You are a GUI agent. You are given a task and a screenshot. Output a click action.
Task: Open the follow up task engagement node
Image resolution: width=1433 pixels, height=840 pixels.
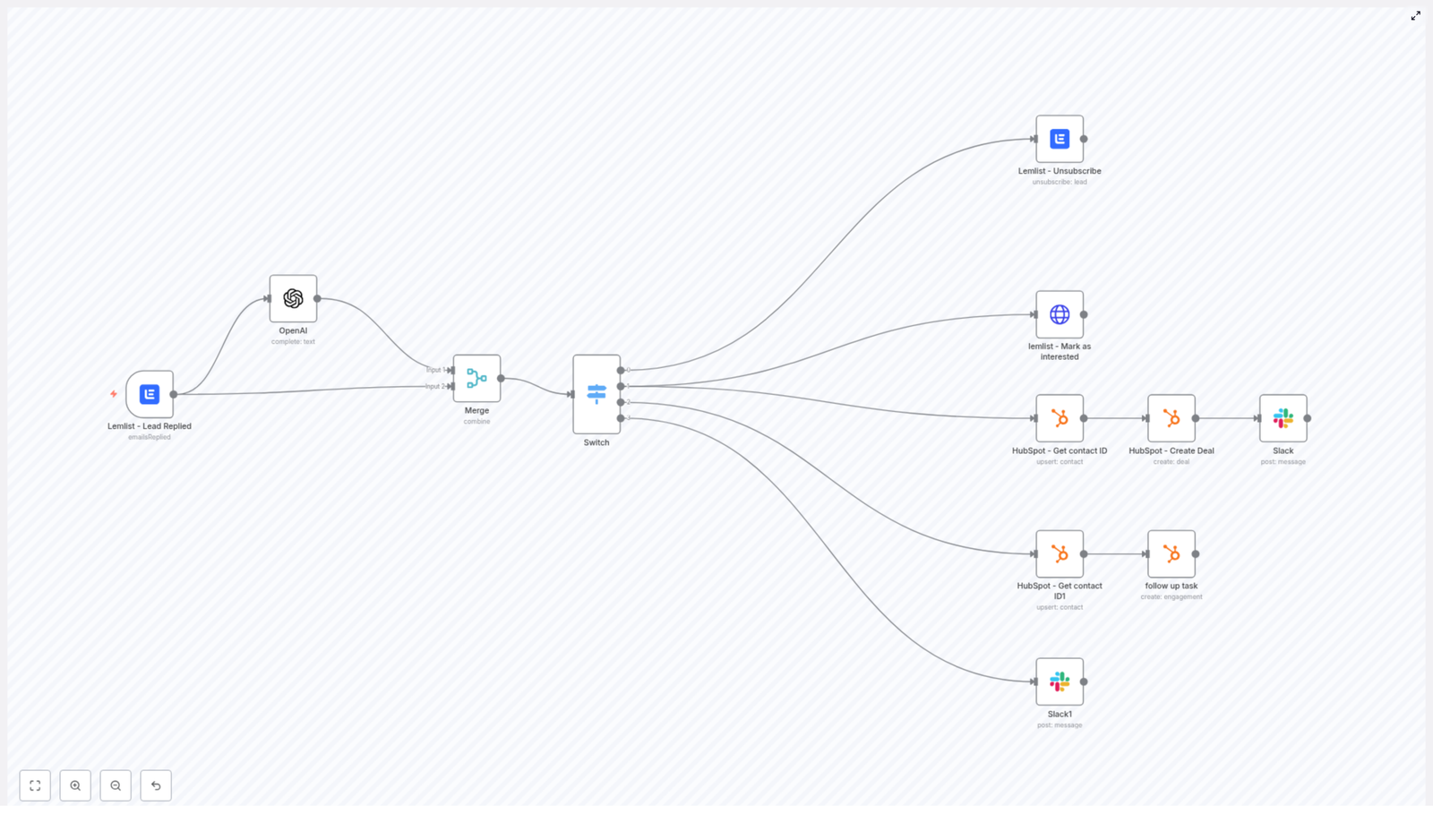(1171, 553)
